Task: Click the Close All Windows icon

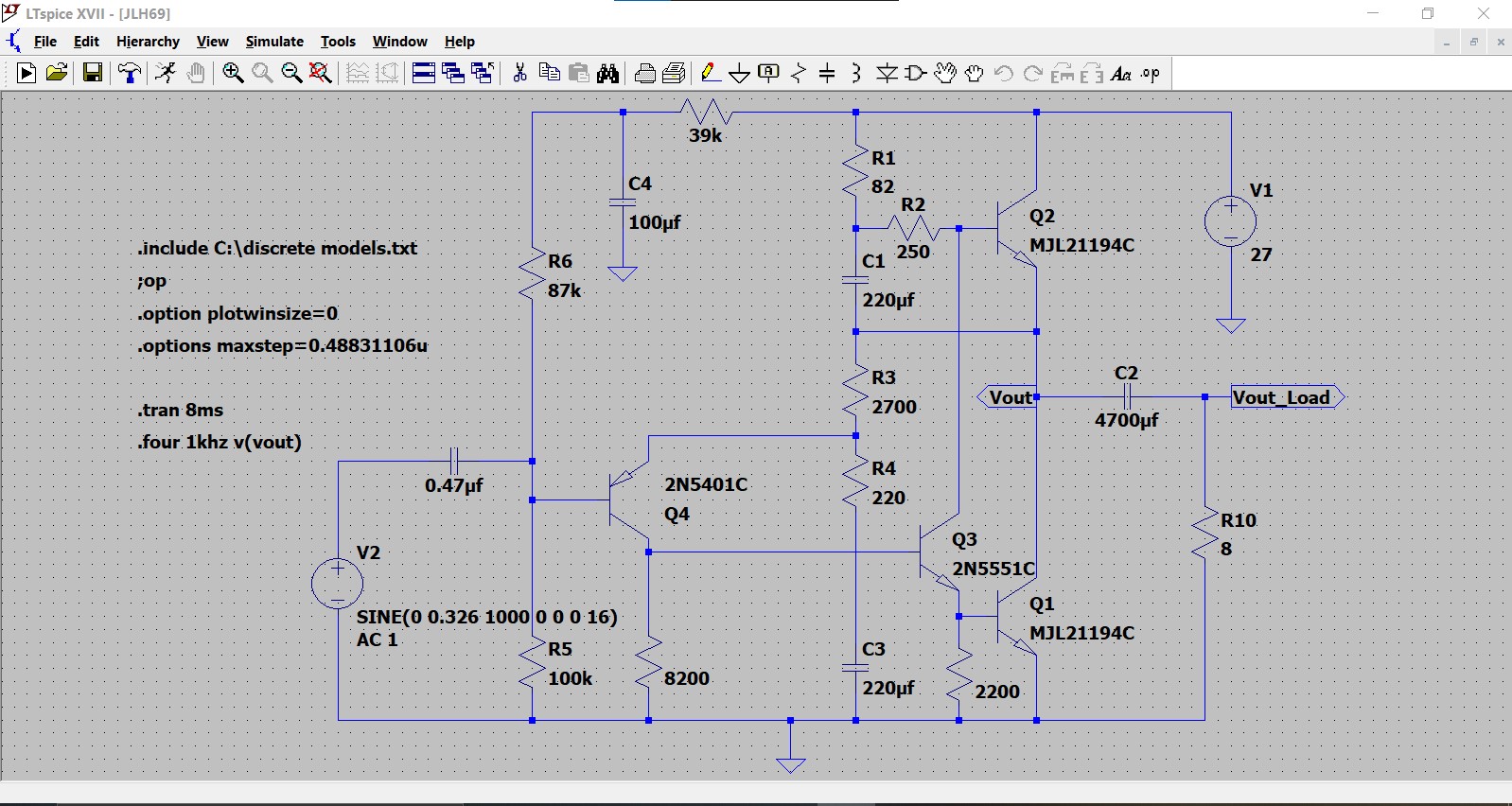Action: 483,73
